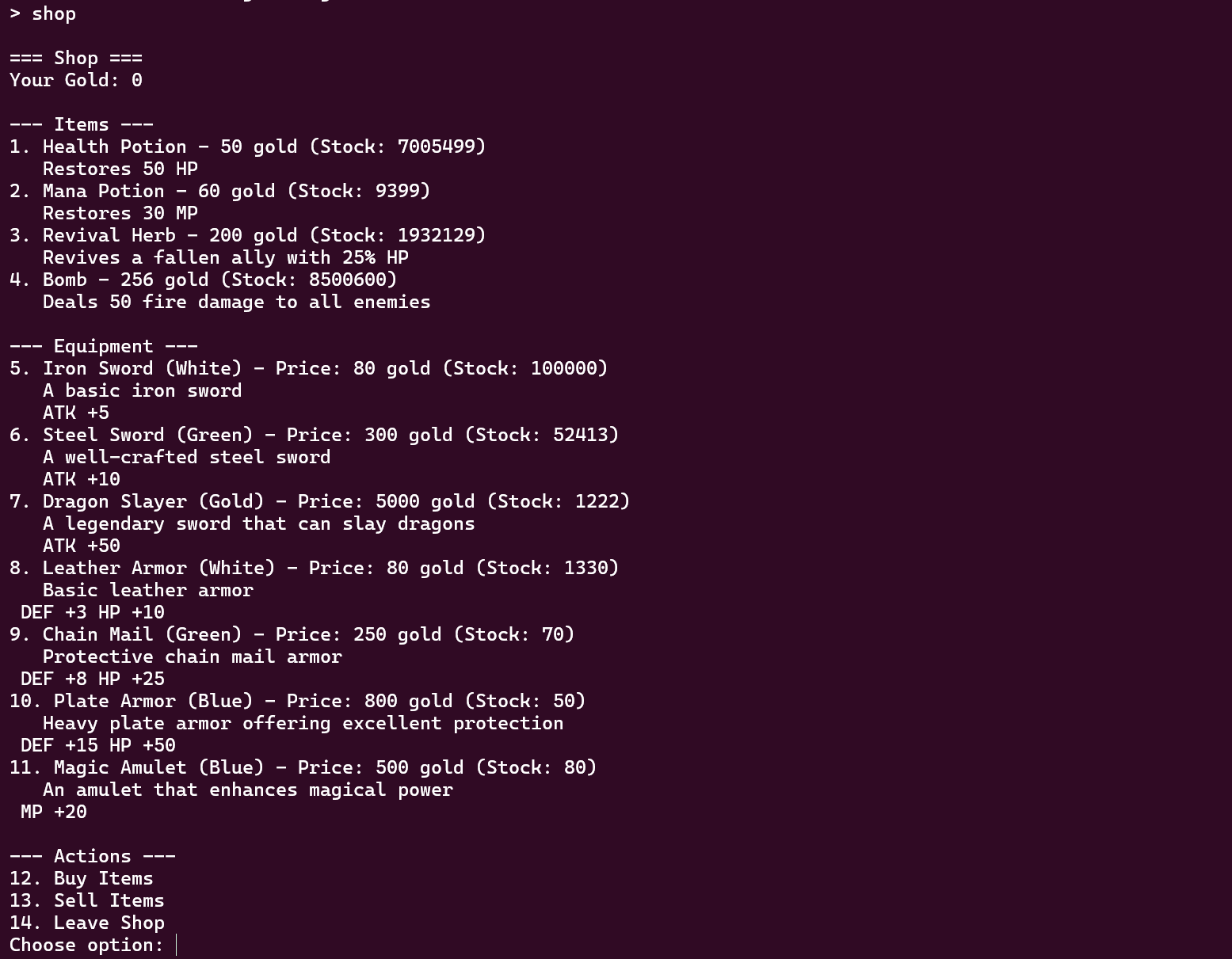Click the 'Choose option:' input prompt
This screenshot has width=1232, height=959.
[x=87, y=945]
